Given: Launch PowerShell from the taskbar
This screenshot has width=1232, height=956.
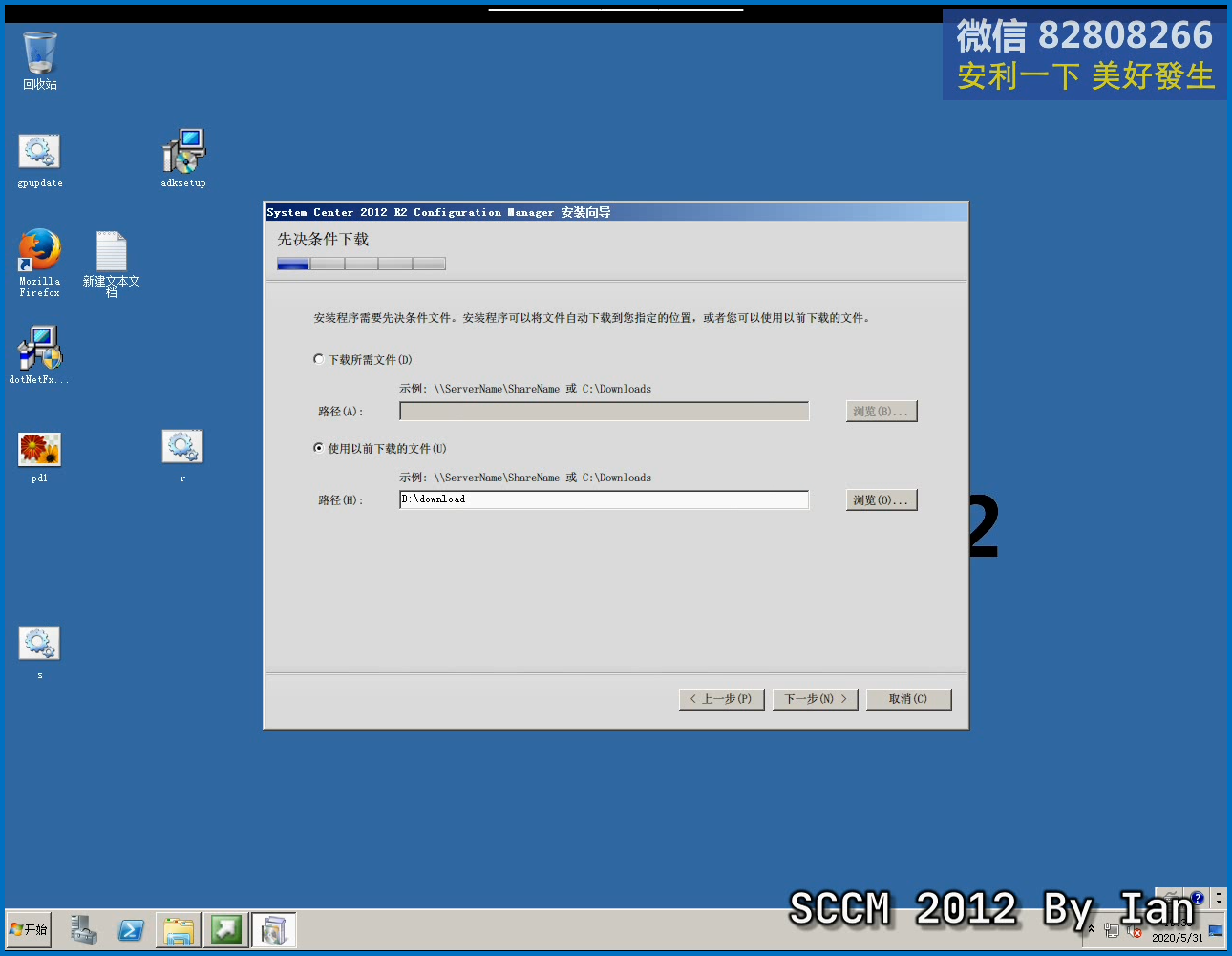Looking at the screenshot, I should click(131, 929).
